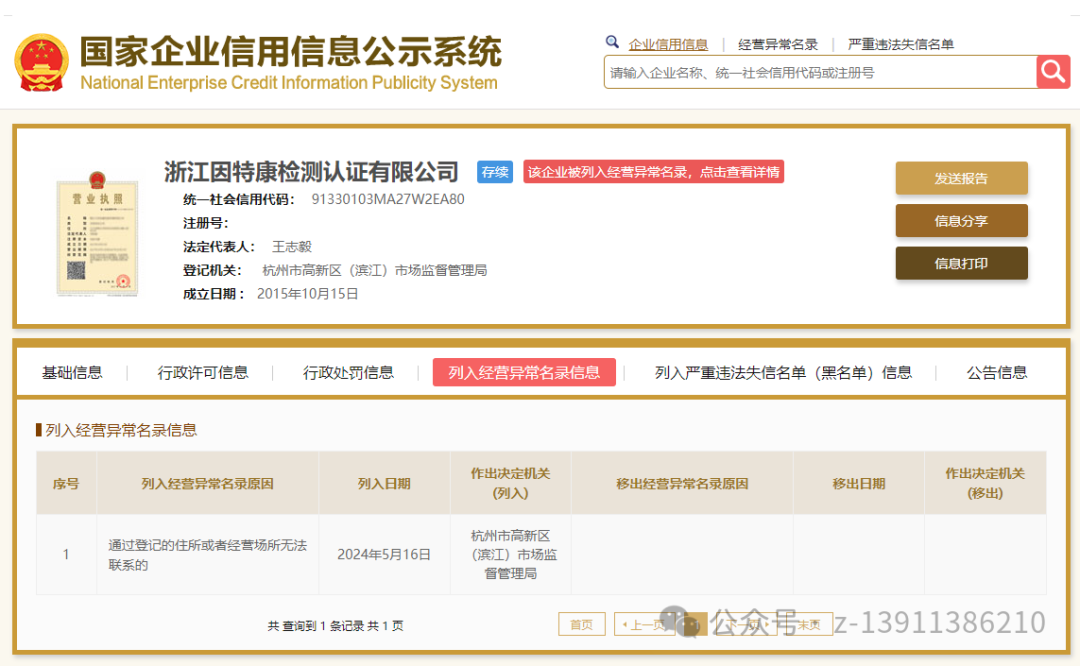Open the 经营异常名录 link
This screenshot has height=666, width=1080.
coord(778,43)
